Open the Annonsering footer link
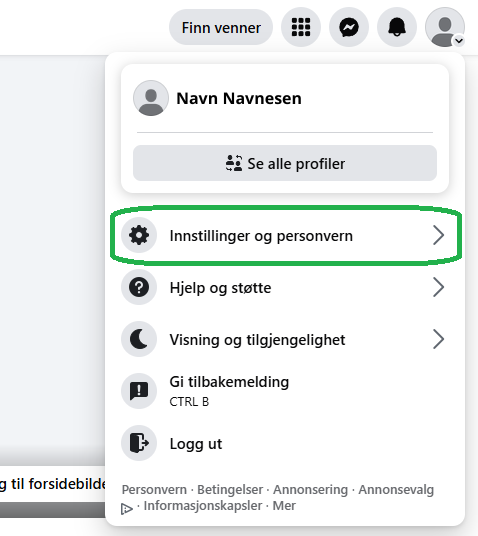This screenshot has height=536, width=478. point(310,490)
